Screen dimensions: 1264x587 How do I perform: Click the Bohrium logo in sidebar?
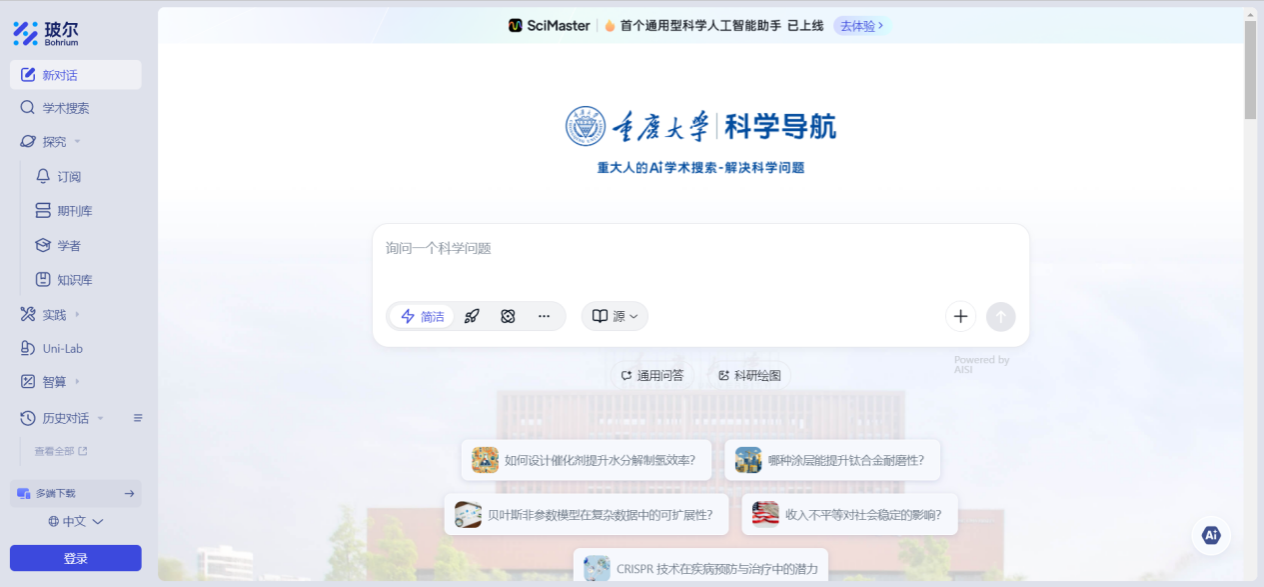click(x=46, y=33)
